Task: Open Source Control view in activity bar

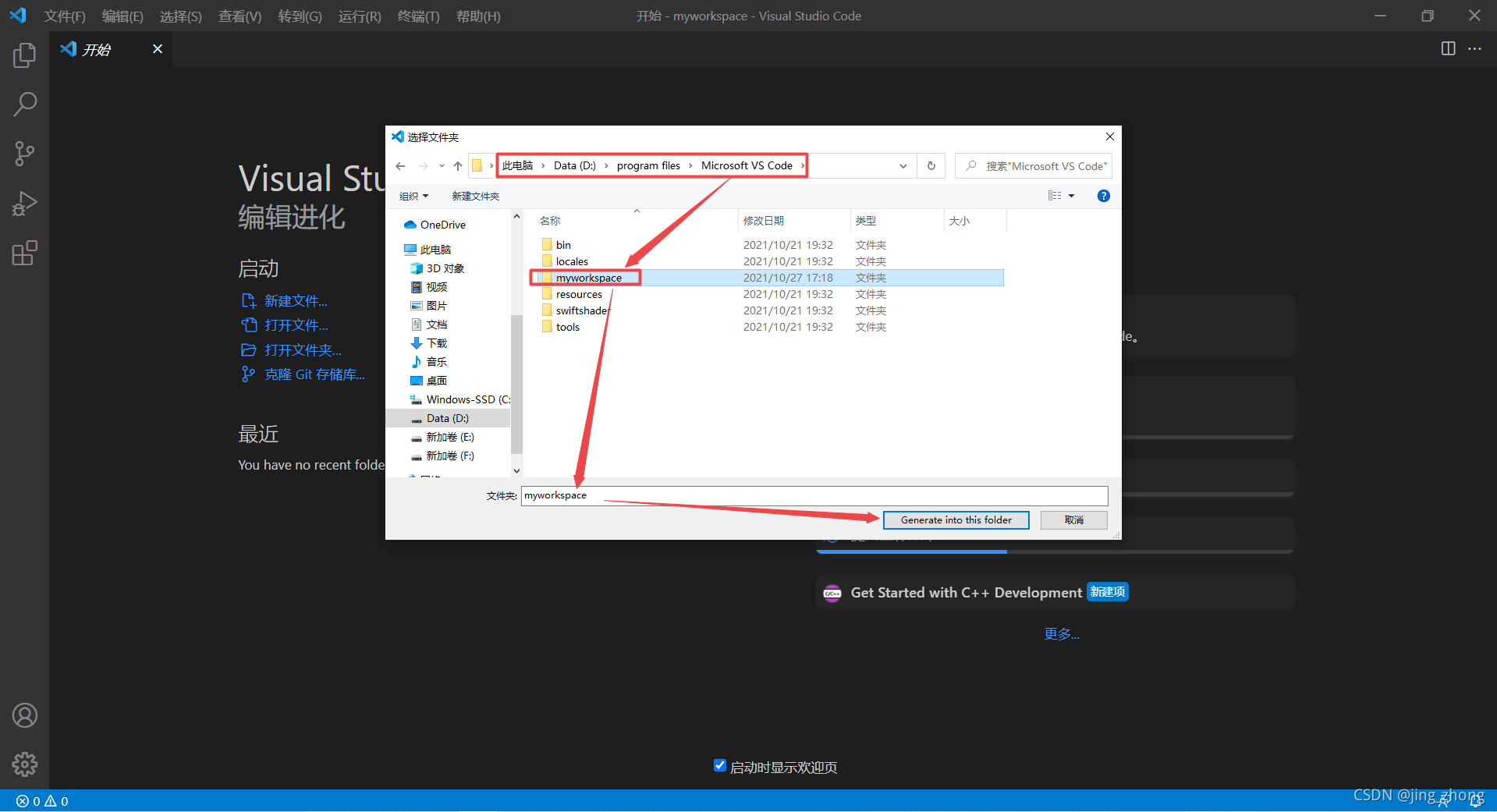Action: pyautogui.click(x=24, y=154)
